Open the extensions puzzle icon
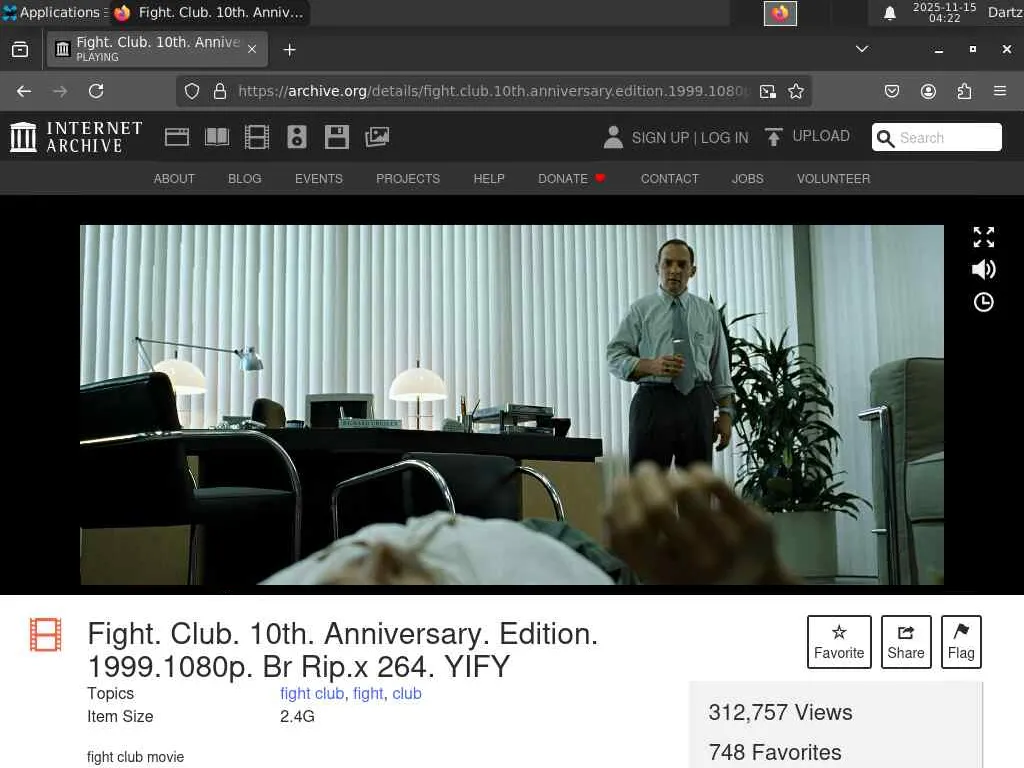 (964, 91)
